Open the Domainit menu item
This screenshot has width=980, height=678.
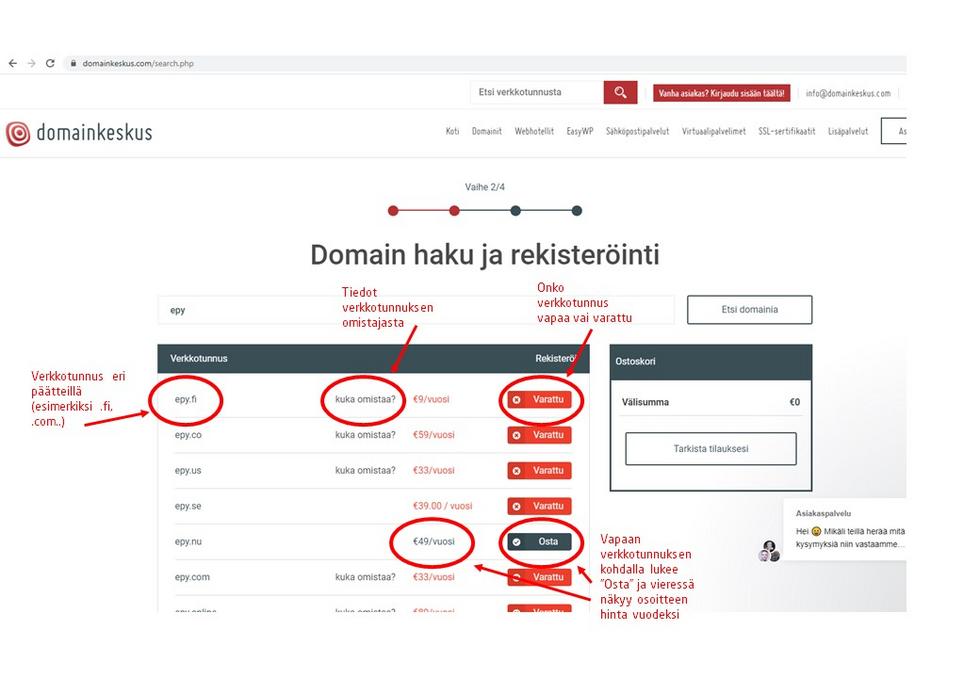[487, 132]
